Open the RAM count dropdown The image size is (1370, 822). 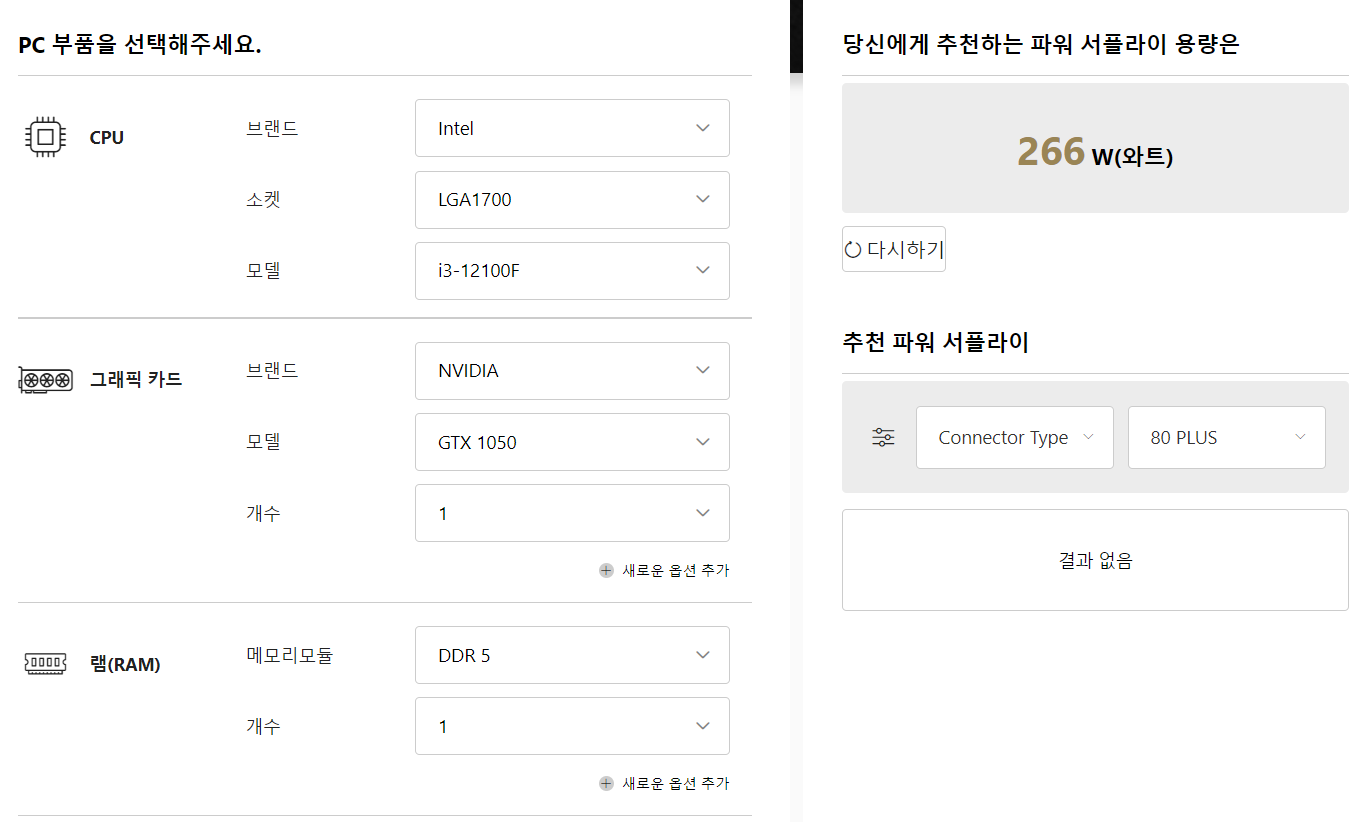point(572,726)
